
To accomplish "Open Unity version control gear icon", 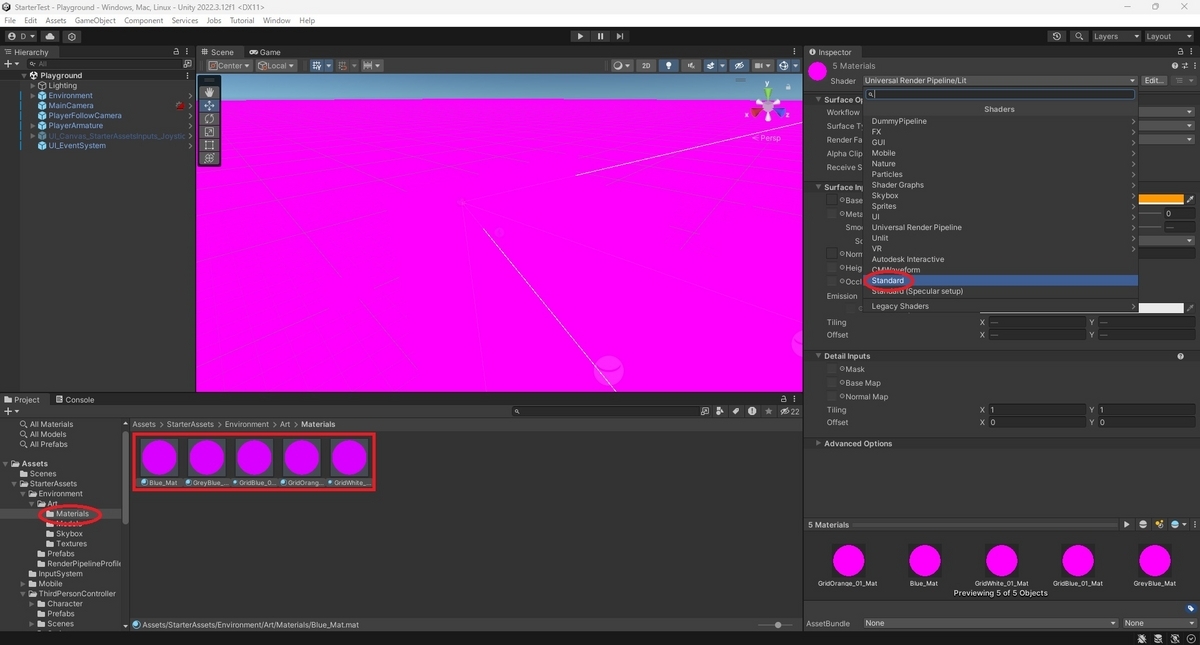I will pos(72,36).
